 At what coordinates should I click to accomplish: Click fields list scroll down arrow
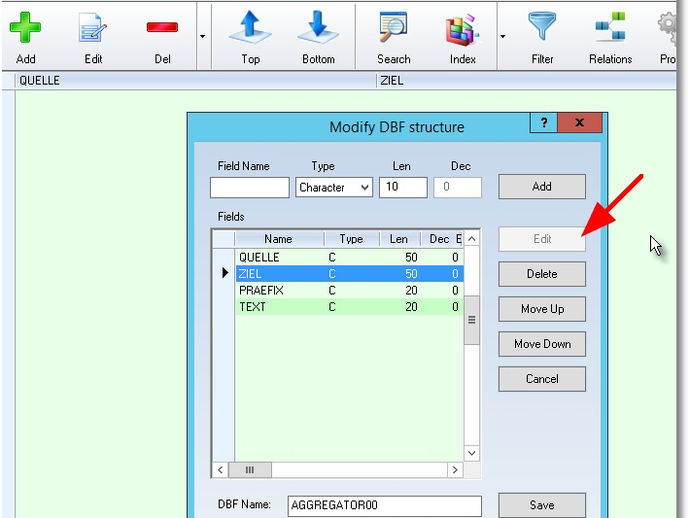(x=472, y=453)
